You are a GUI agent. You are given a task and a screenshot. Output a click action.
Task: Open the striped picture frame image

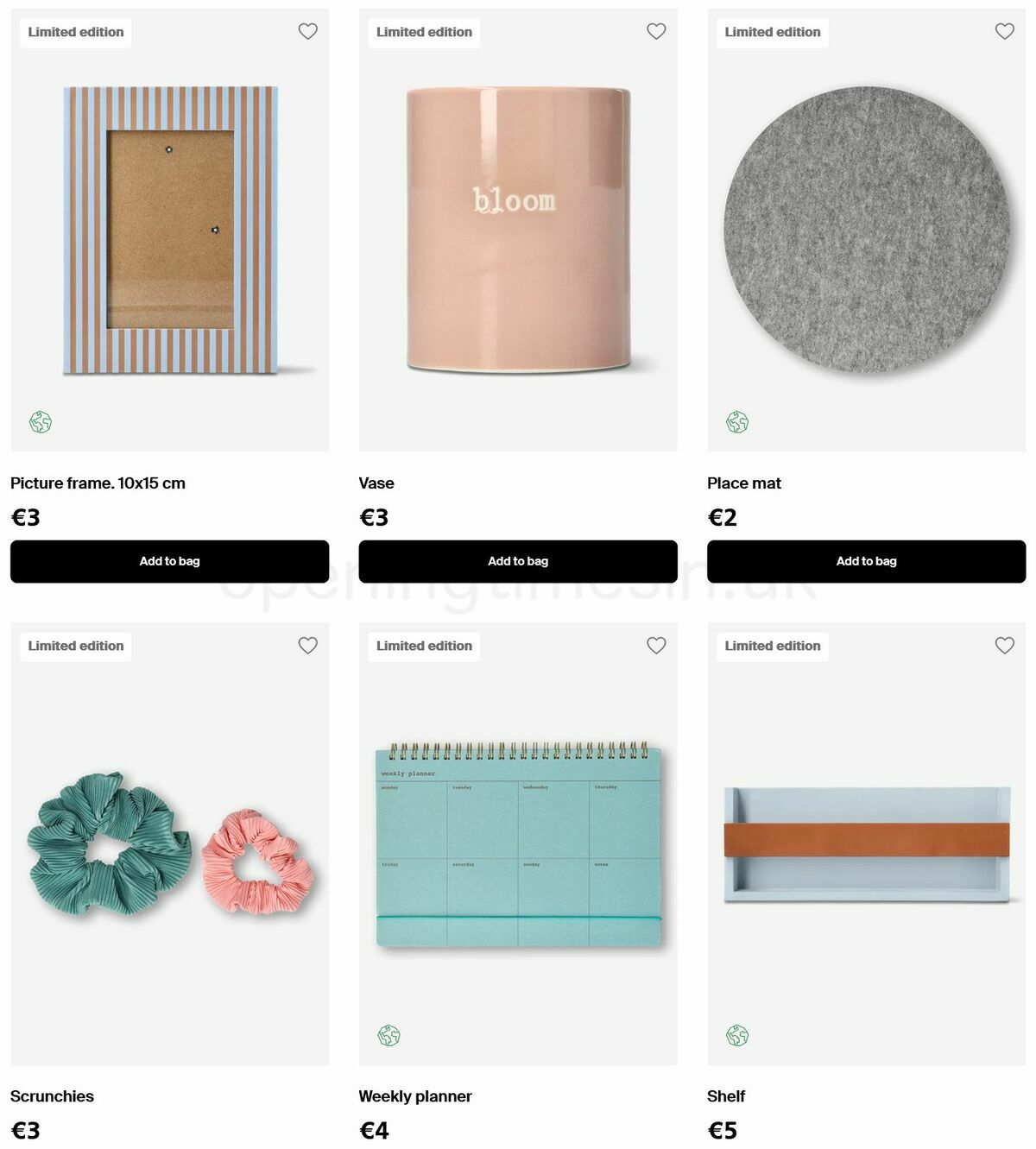click(170, 230)
